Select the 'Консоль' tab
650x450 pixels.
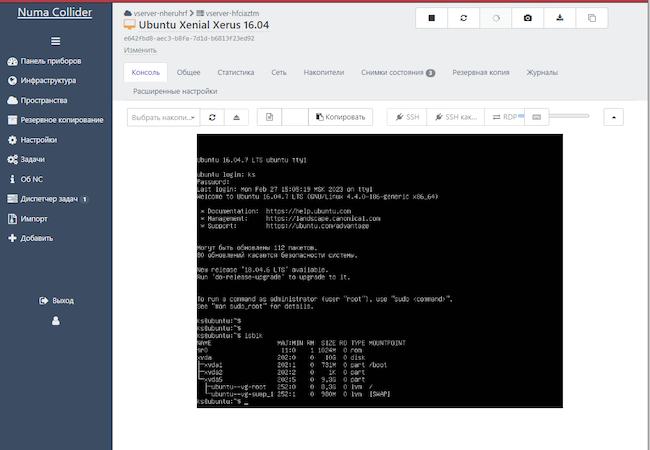[x=146, y=73]
